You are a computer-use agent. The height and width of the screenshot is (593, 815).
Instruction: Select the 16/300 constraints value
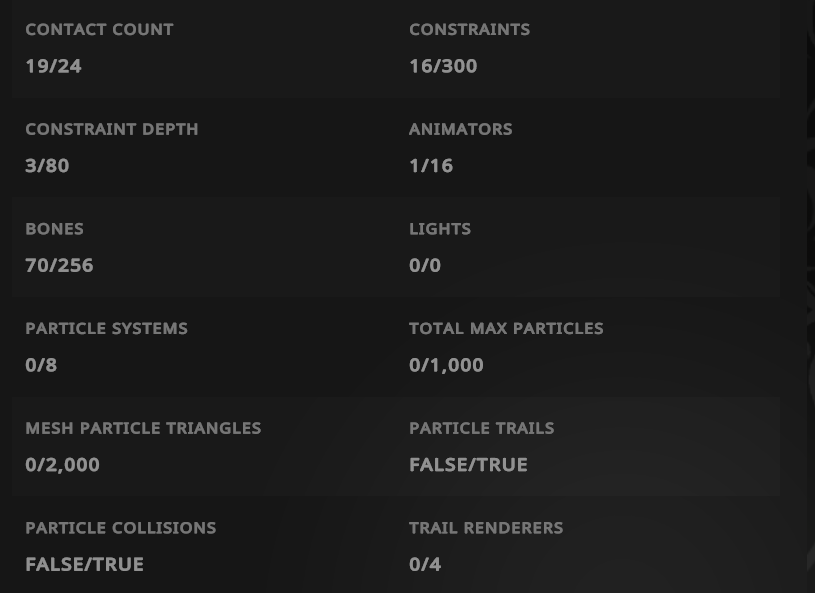pyautogui.click(x=443, y=66)
